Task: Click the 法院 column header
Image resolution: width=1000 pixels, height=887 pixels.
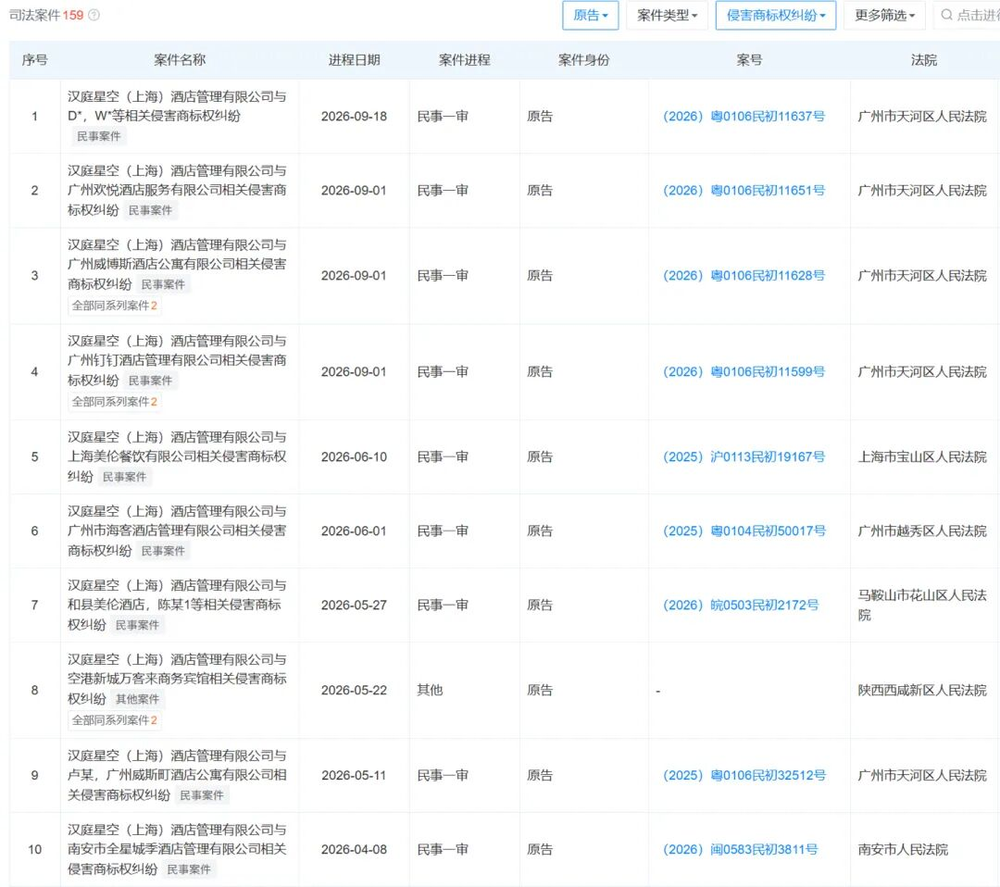Action: 924,60
